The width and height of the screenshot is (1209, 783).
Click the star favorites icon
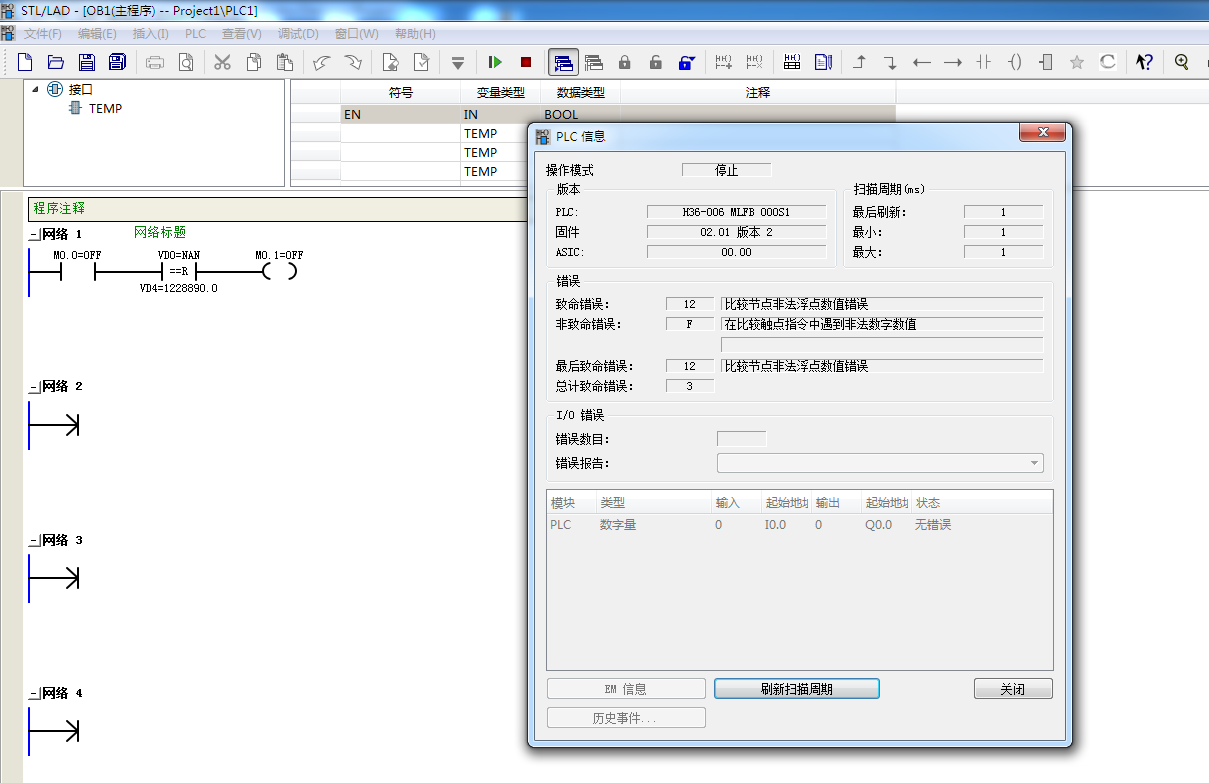(1077, 62)
